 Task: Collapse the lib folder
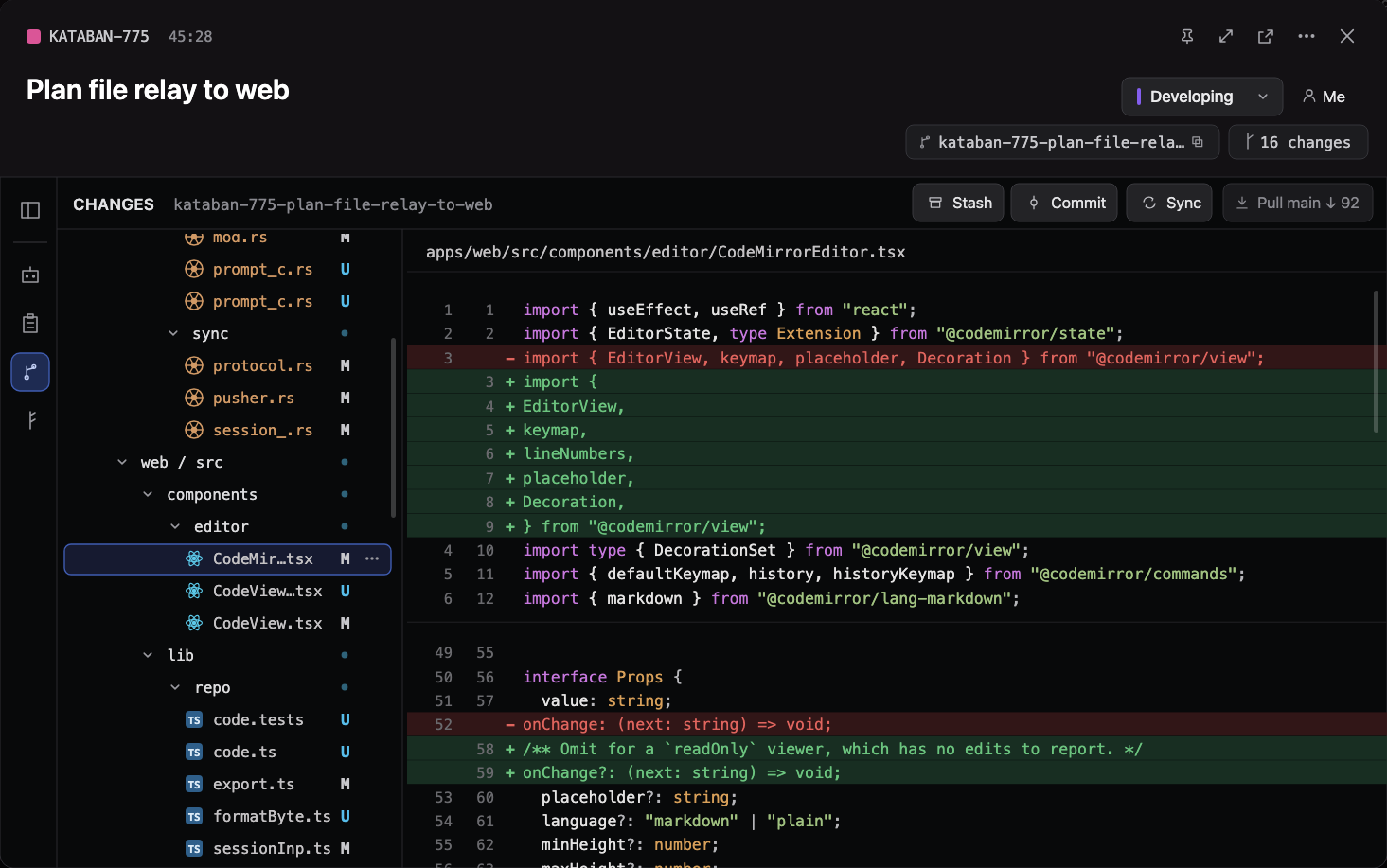coord(148,655)
